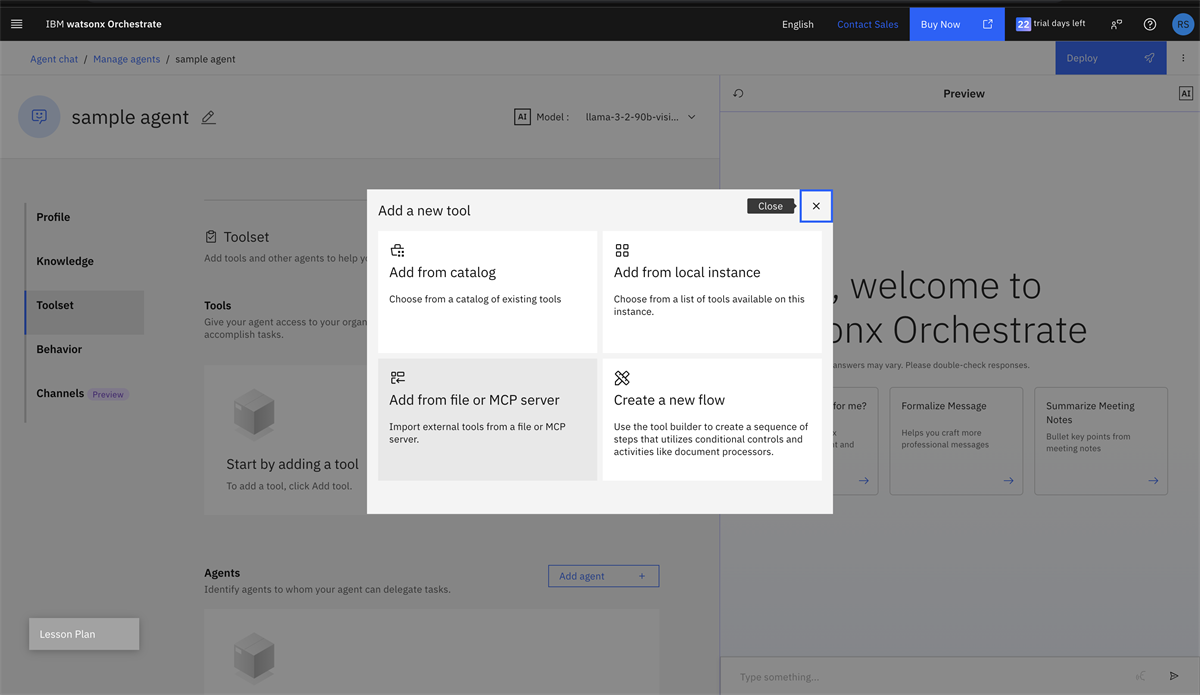Click the Preview panel heading text

coord(964,93)
